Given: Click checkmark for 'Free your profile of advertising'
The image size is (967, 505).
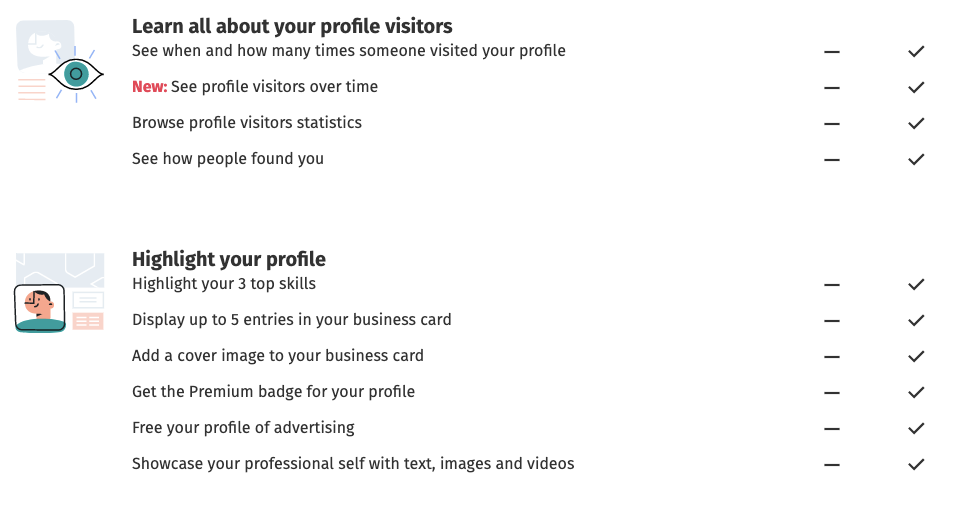Looking at the screenshot, I should [x=916, y=428].
